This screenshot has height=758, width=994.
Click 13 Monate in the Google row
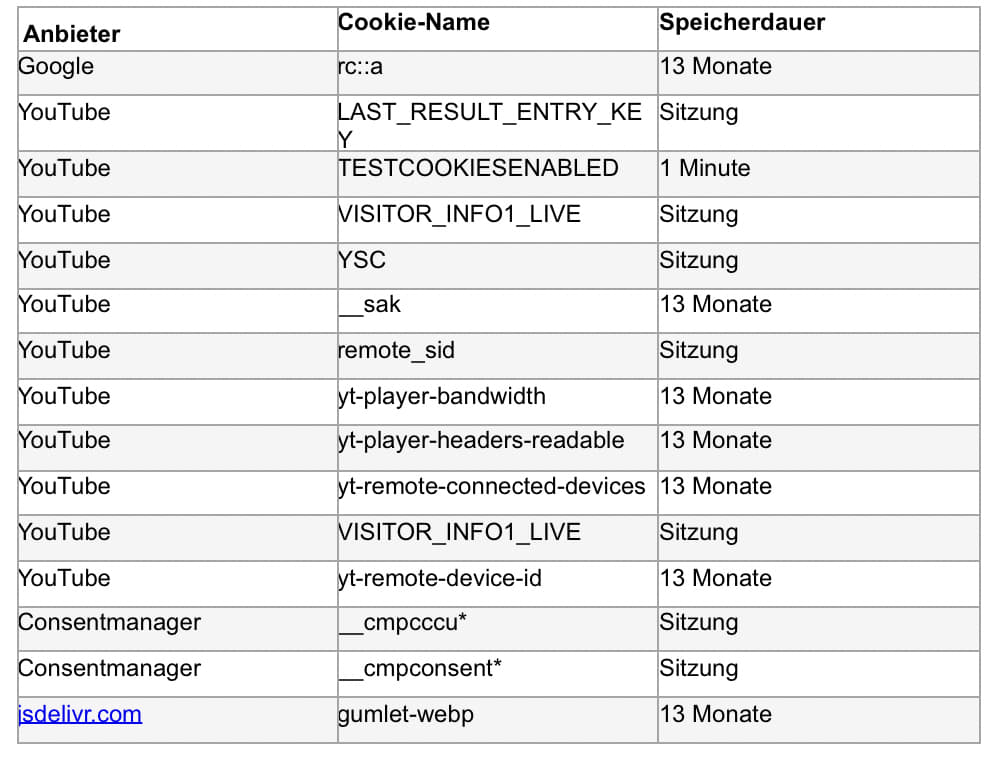tap(716, 67)
